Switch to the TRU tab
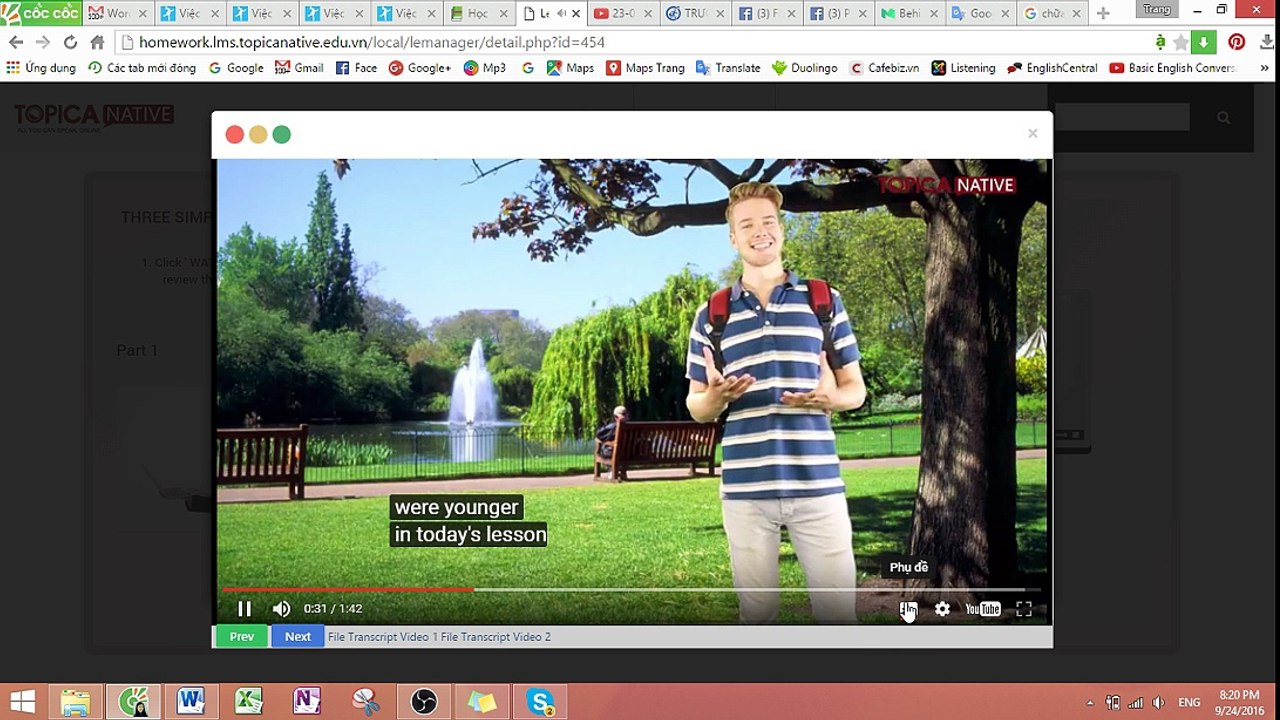 click(x=693, y=14)
